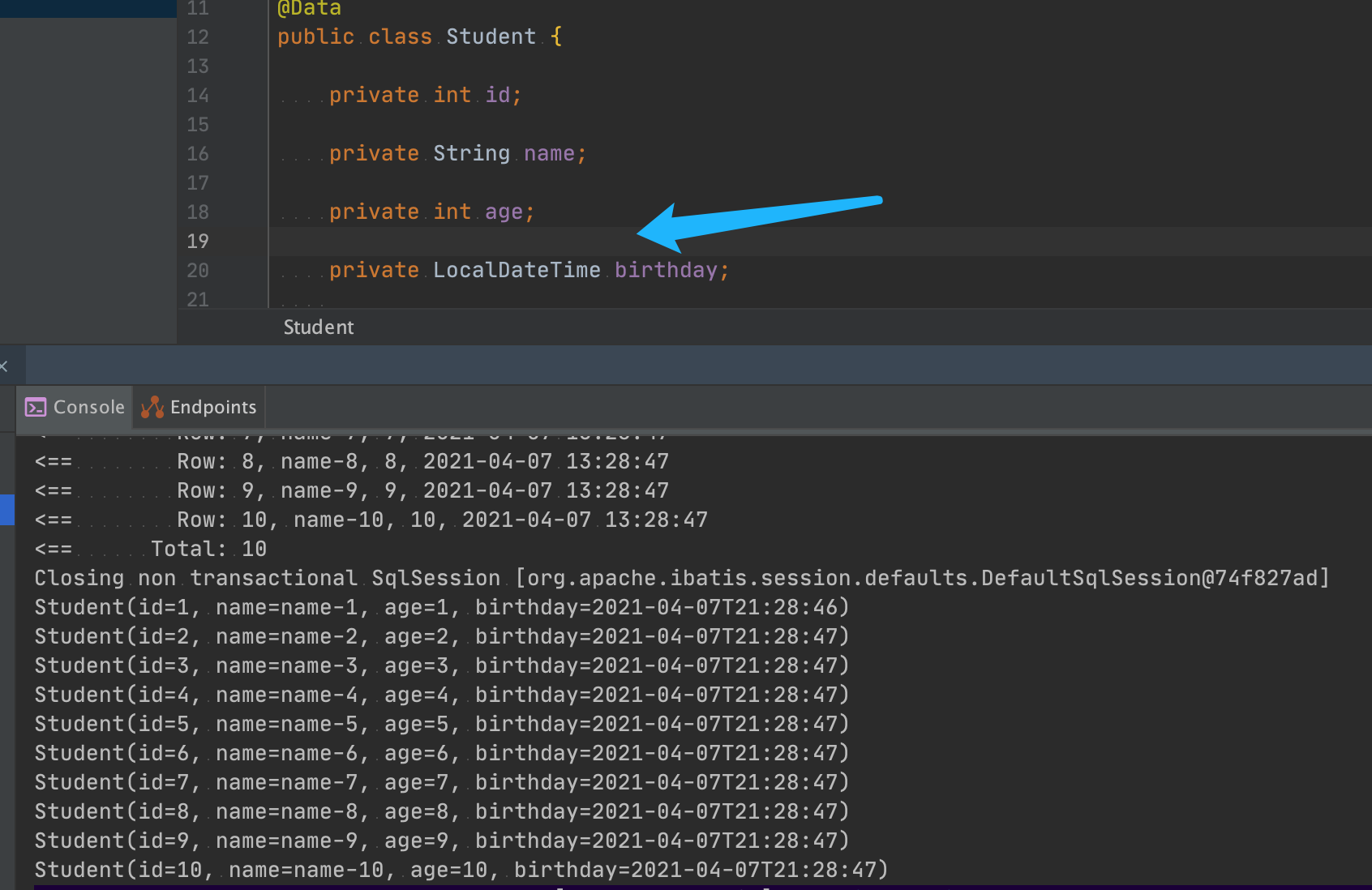1372x890 pixels.
Task: Click output line Student(id=1, name=name-1
Action: pos(442,607)
